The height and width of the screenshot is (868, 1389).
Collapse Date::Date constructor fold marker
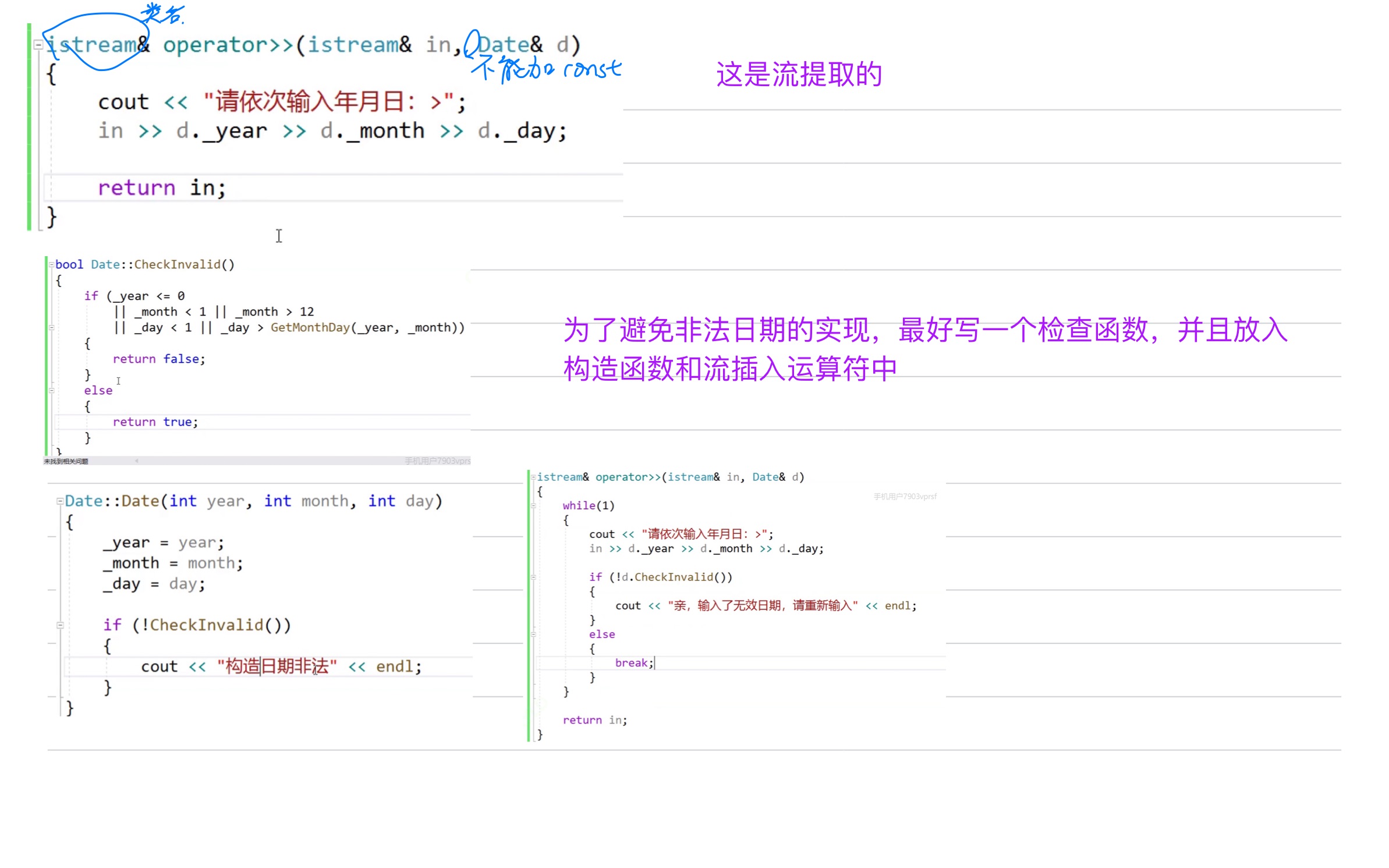point(59,501)
